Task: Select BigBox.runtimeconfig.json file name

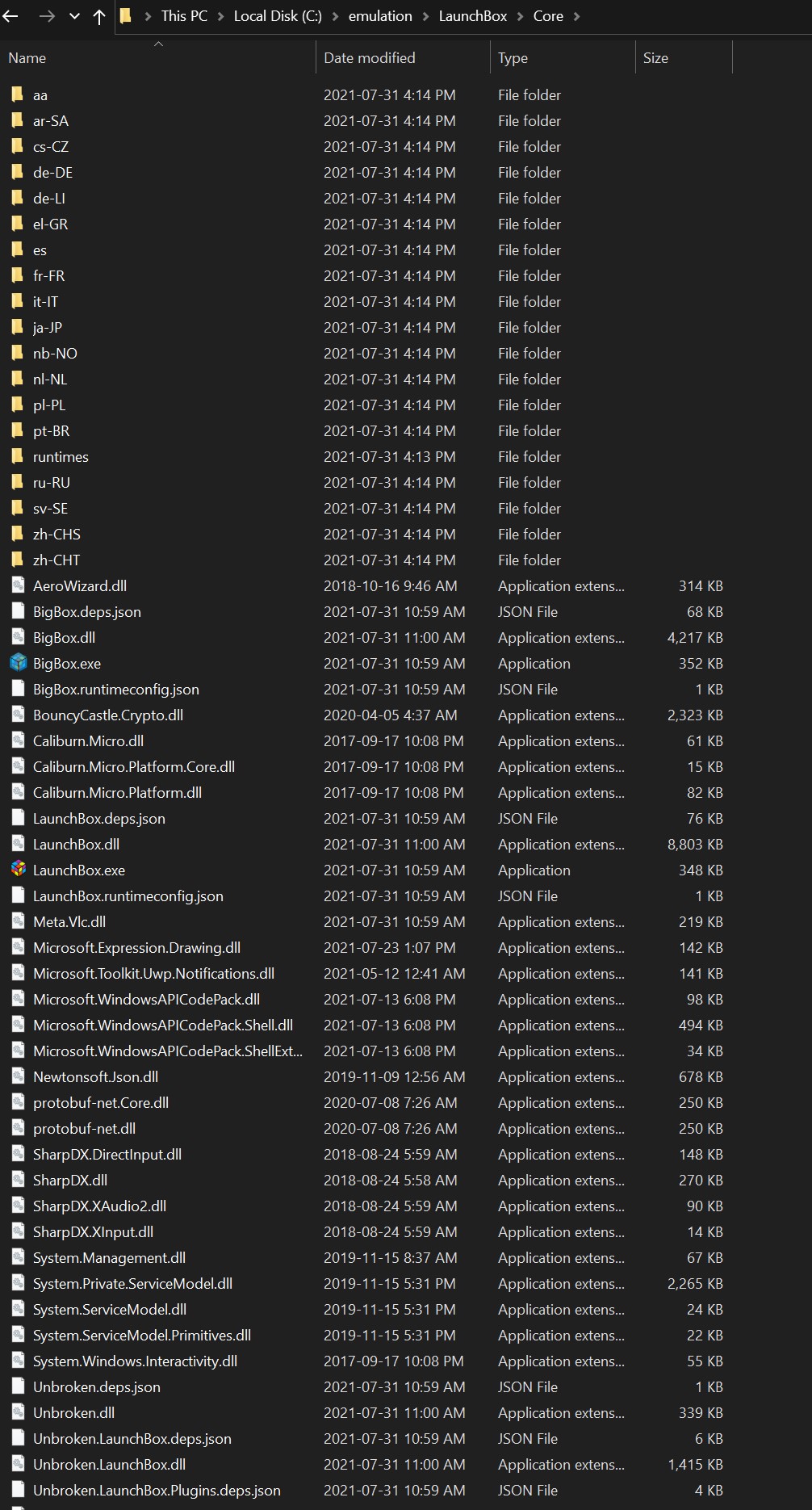Action: point(116,690)
